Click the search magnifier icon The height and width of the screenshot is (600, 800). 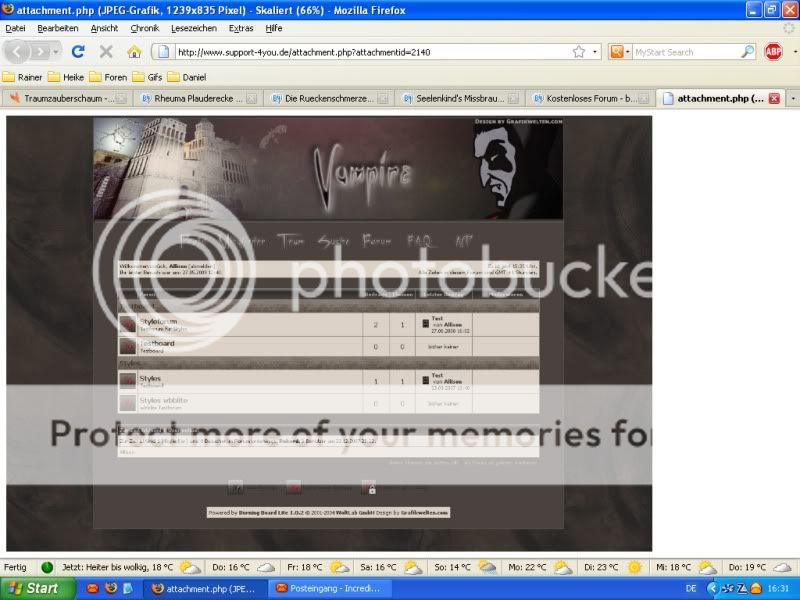point(747,52)
